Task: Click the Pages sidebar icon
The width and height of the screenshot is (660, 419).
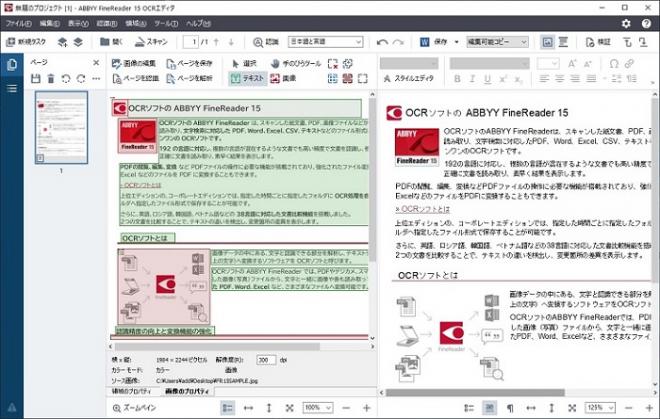Action: pyautogui.click(x=12, y=65)
